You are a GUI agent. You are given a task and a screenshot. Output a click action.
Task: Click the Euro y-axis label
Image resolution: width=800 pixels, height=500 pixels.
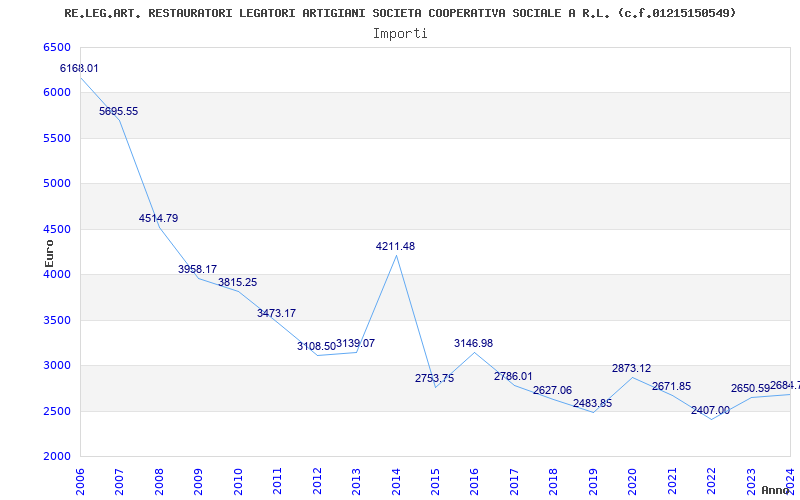(49, 254)
